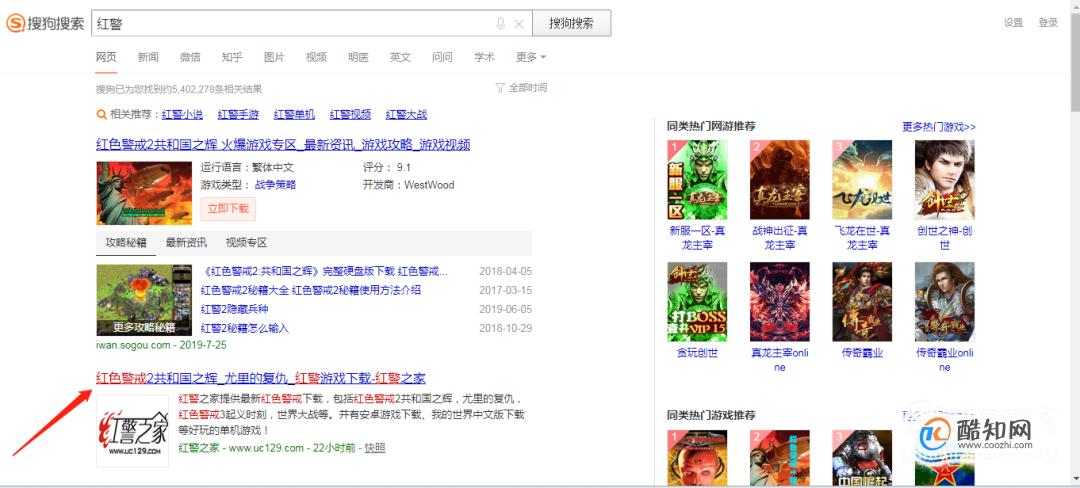The width and height of the screenshot is (1080, 488).
Task: Switch to the 新闻 tab
Action: tap(148, 57)
